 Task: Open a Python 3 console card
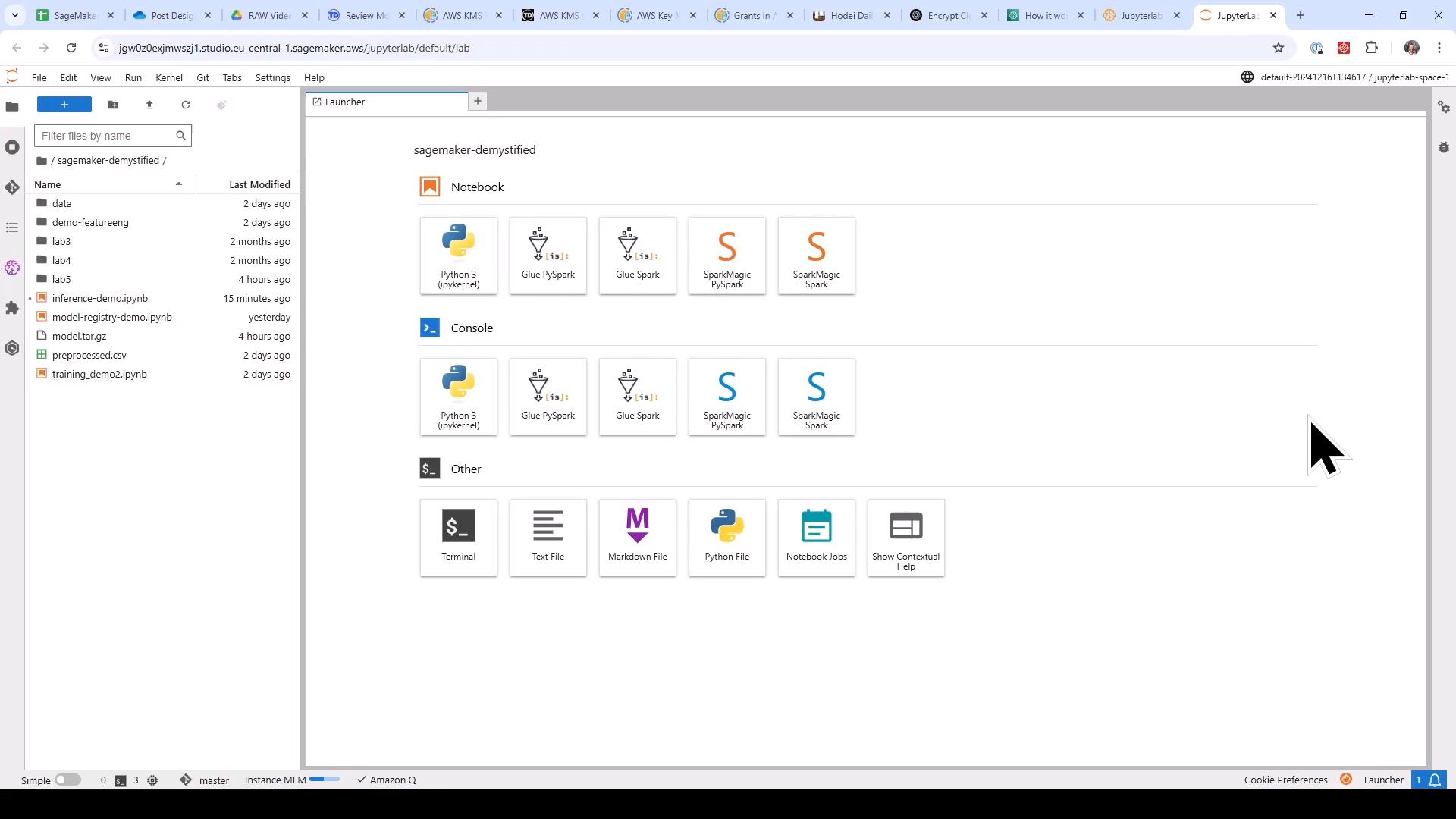click(x=459, y=397)
